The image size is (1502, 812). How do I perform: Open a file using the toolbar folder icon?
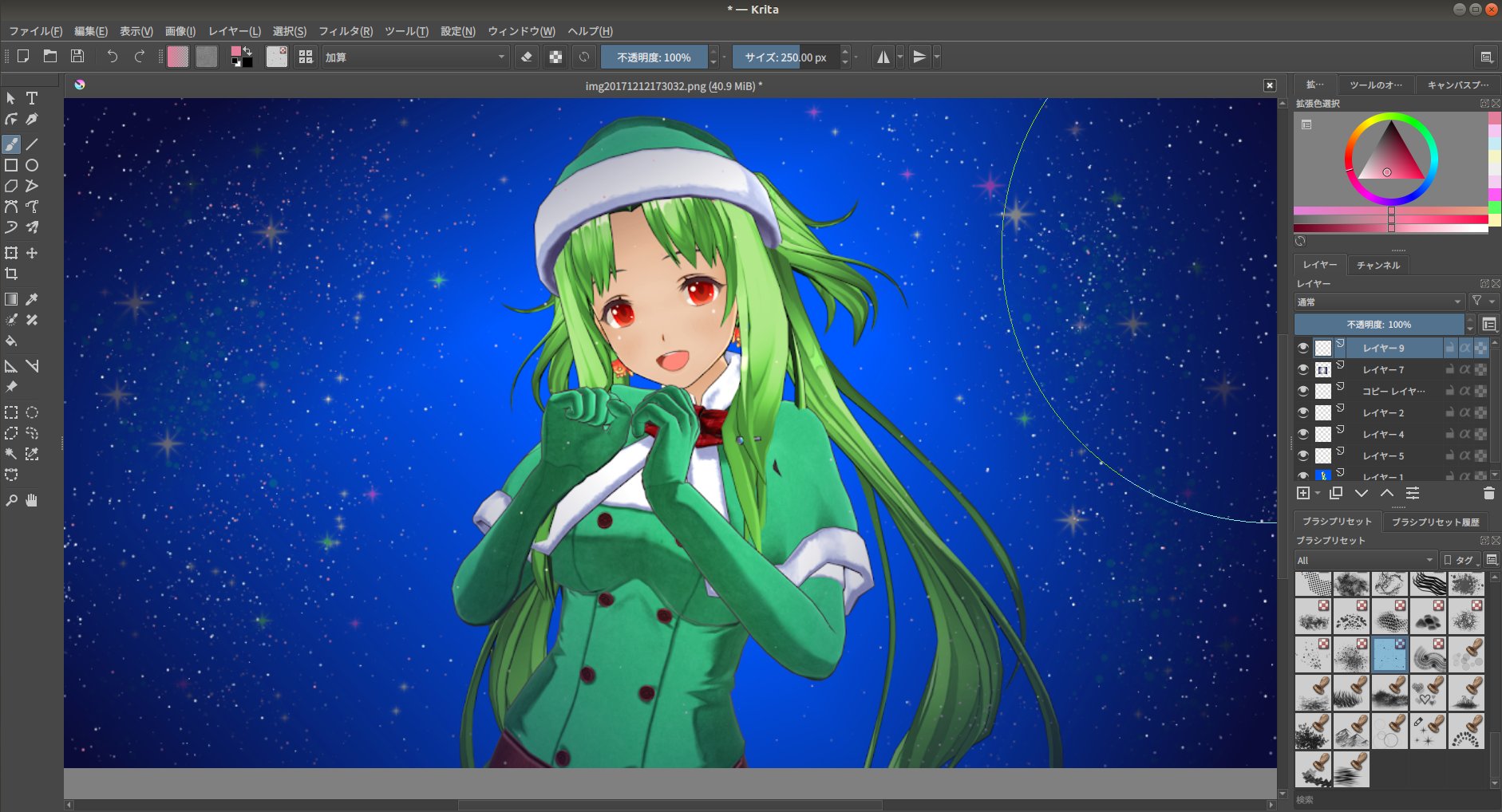(50, 57)
